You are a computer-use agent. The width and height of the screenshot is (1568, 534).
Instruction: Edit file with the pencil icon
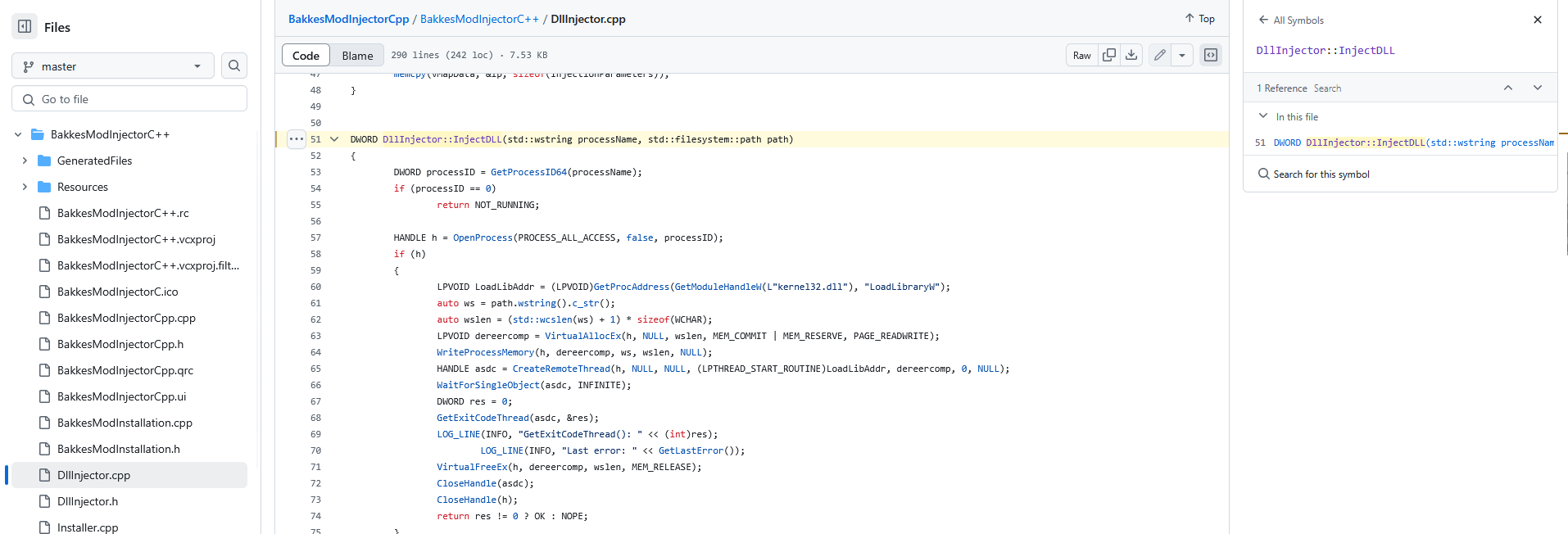point(1160,55)
